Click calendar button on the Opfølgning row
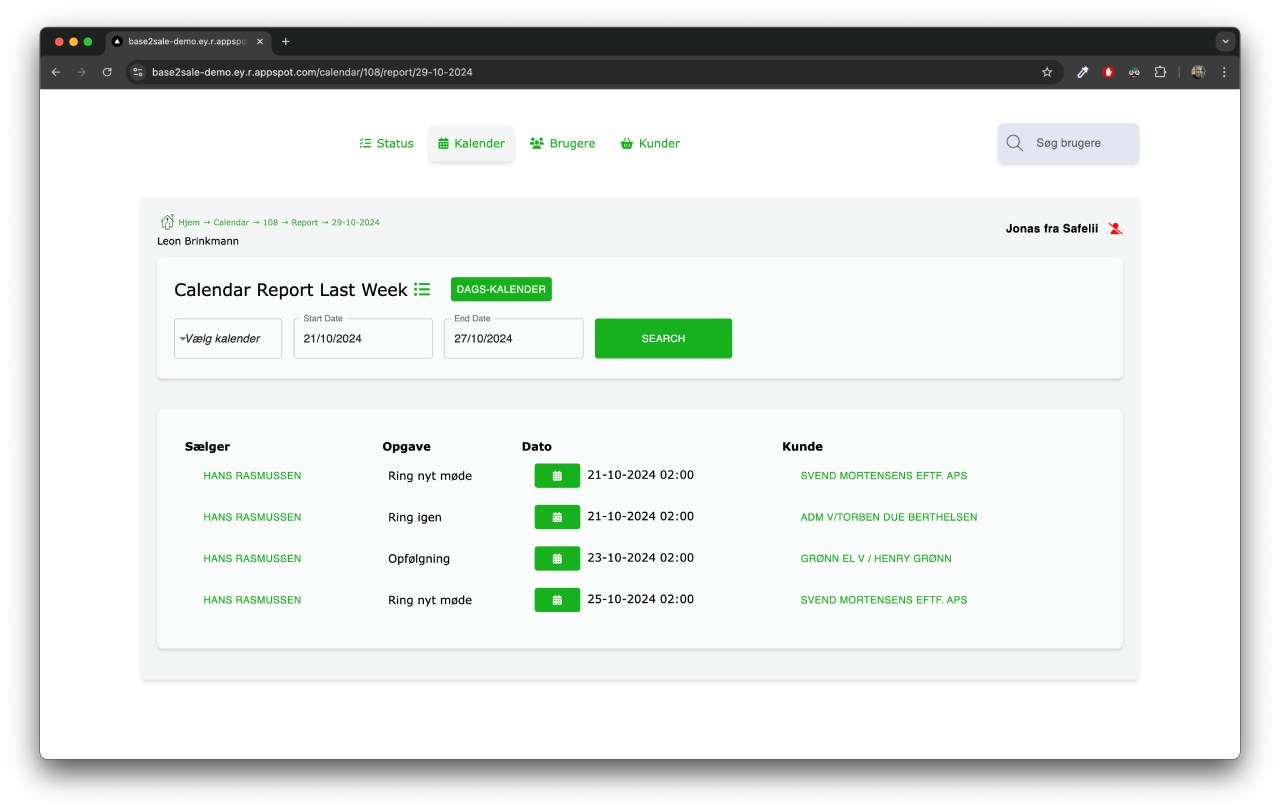The height and width of the screenshot is (812, 1280). [557, 558]
